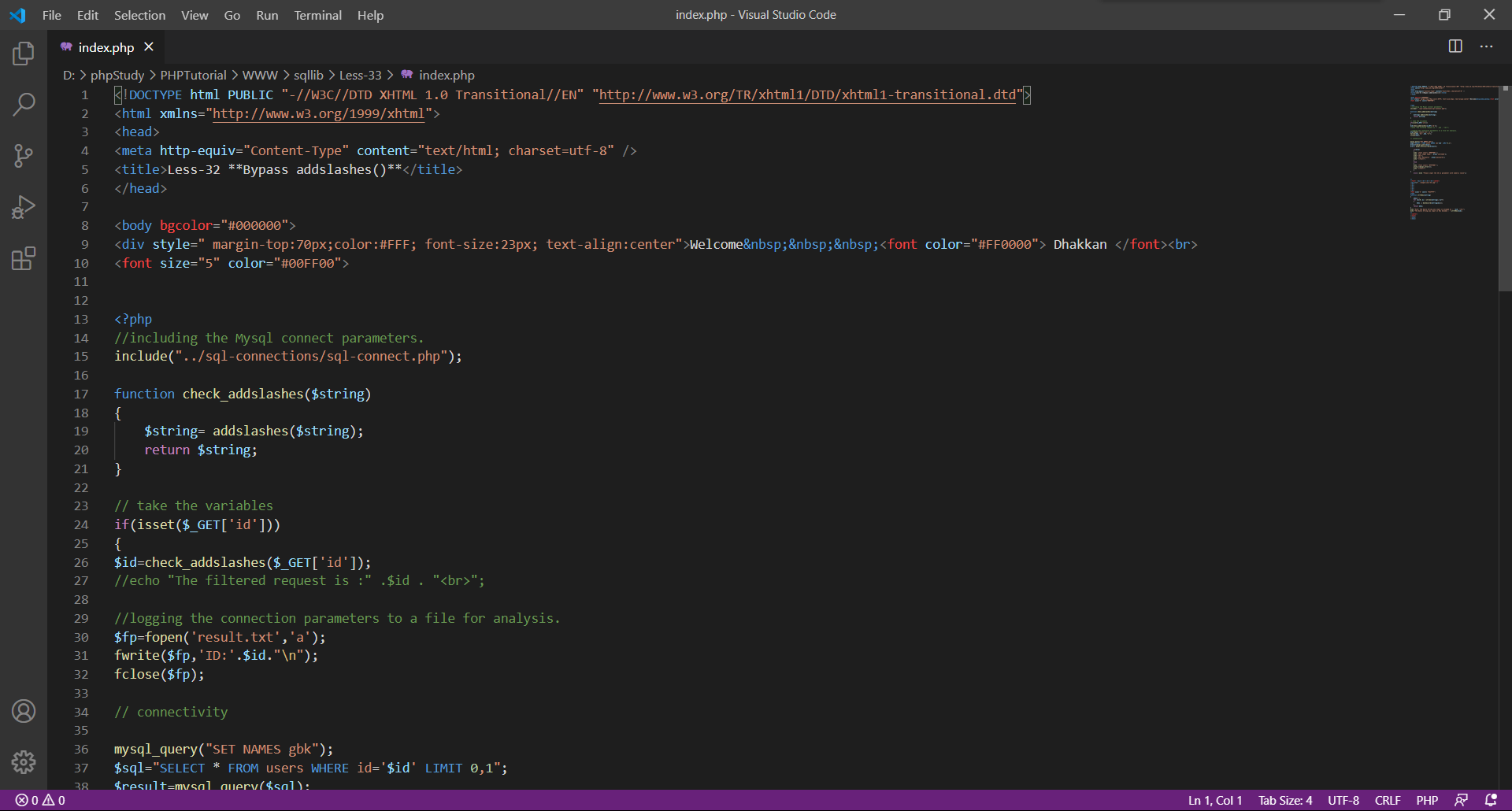
Task: Click the notifications bell in status bar
Action: [1491, 800]
